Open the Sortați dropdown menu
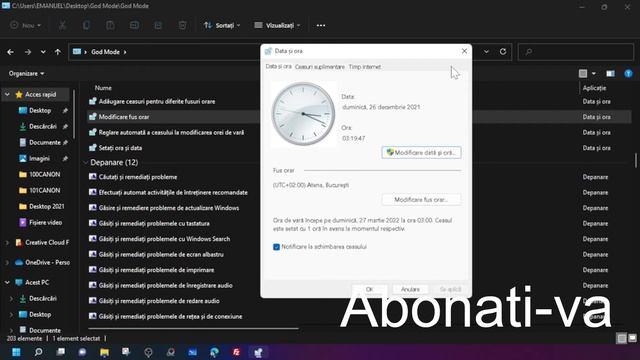 coord(222,25)
